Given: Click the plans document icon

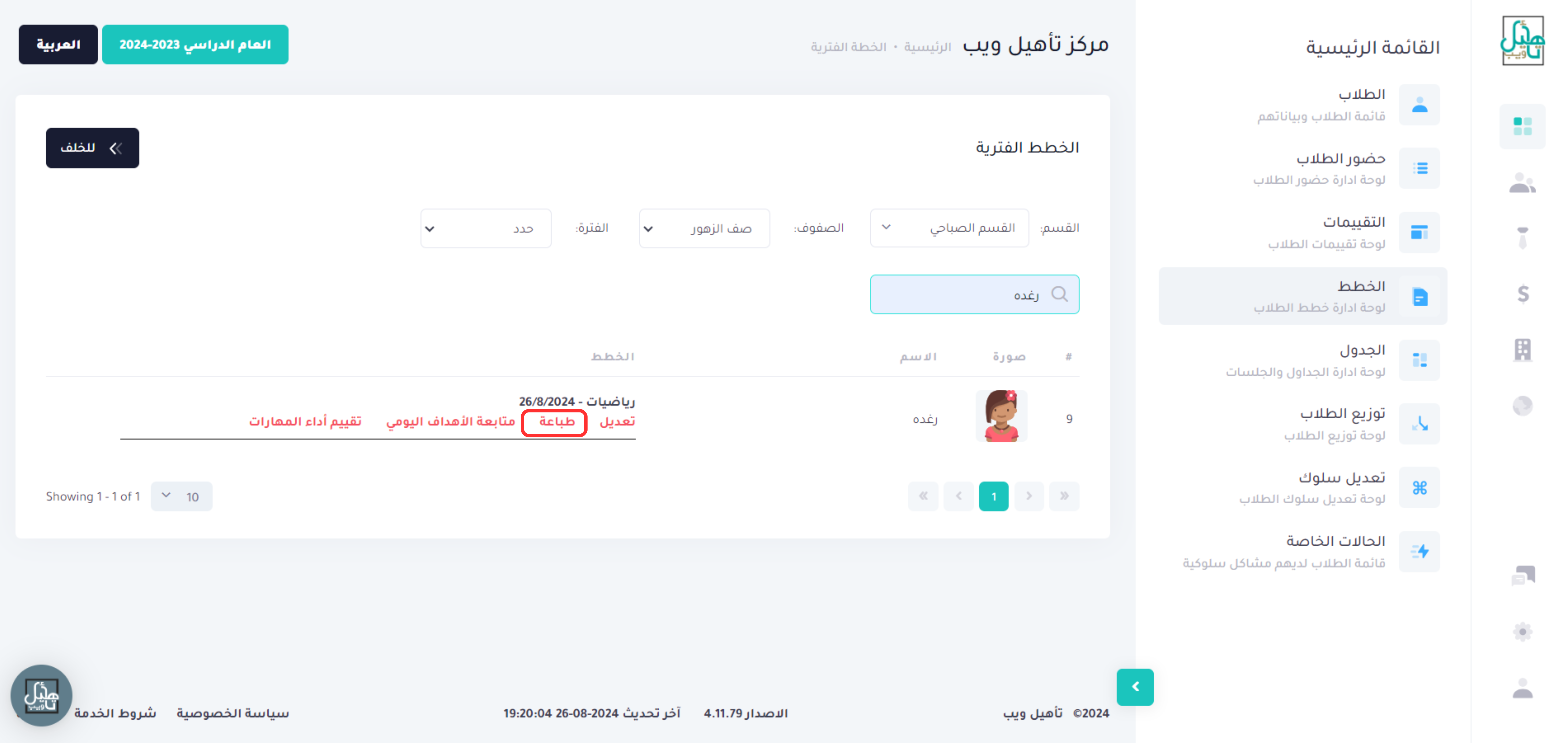Looking at the screenshot, I should 1419,297.
